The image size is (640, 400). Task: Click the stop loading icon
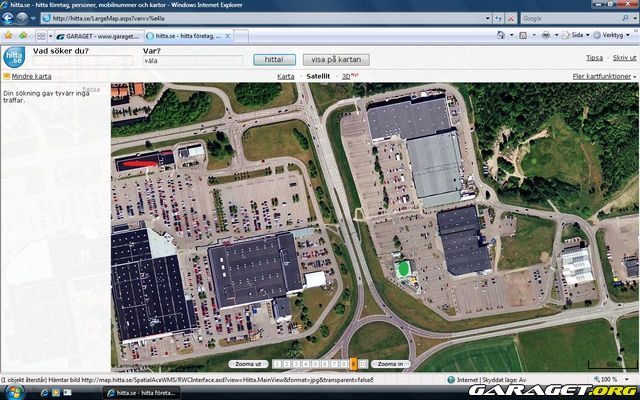pos(510,18)
